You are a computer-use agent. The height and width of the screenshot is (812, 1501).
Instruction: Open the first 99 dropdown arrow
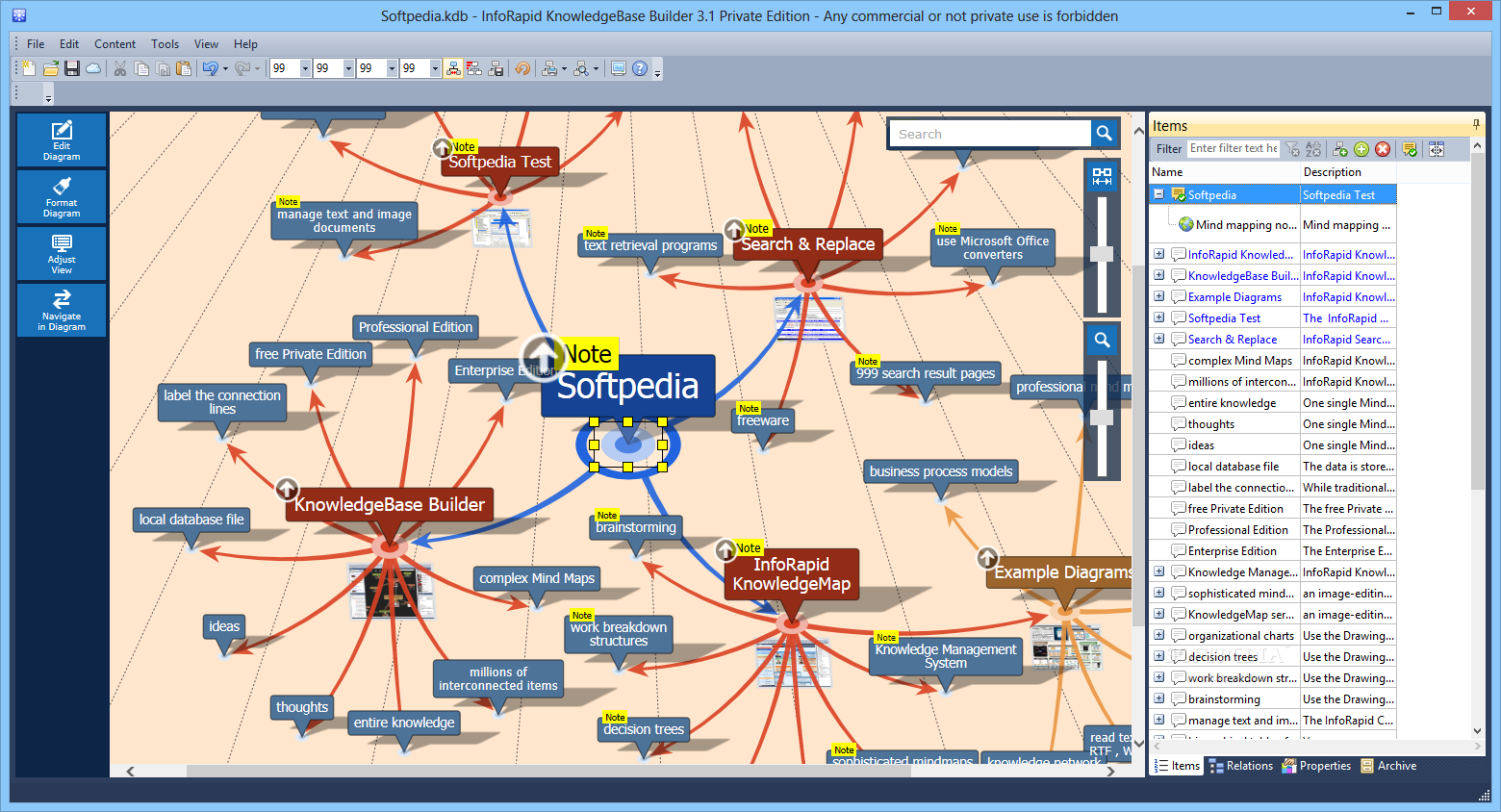[305, 68]
